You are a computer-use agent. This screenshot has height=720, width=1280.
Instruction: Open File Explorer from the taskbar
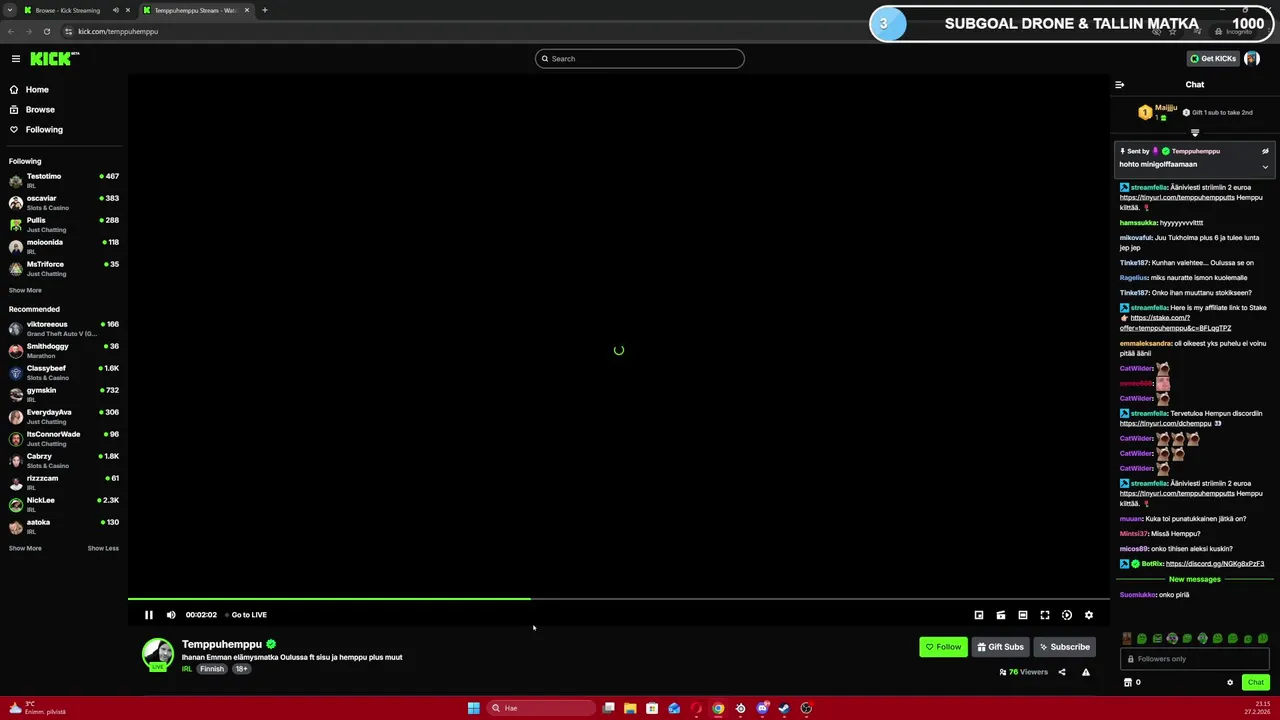(x=630, y=708)
